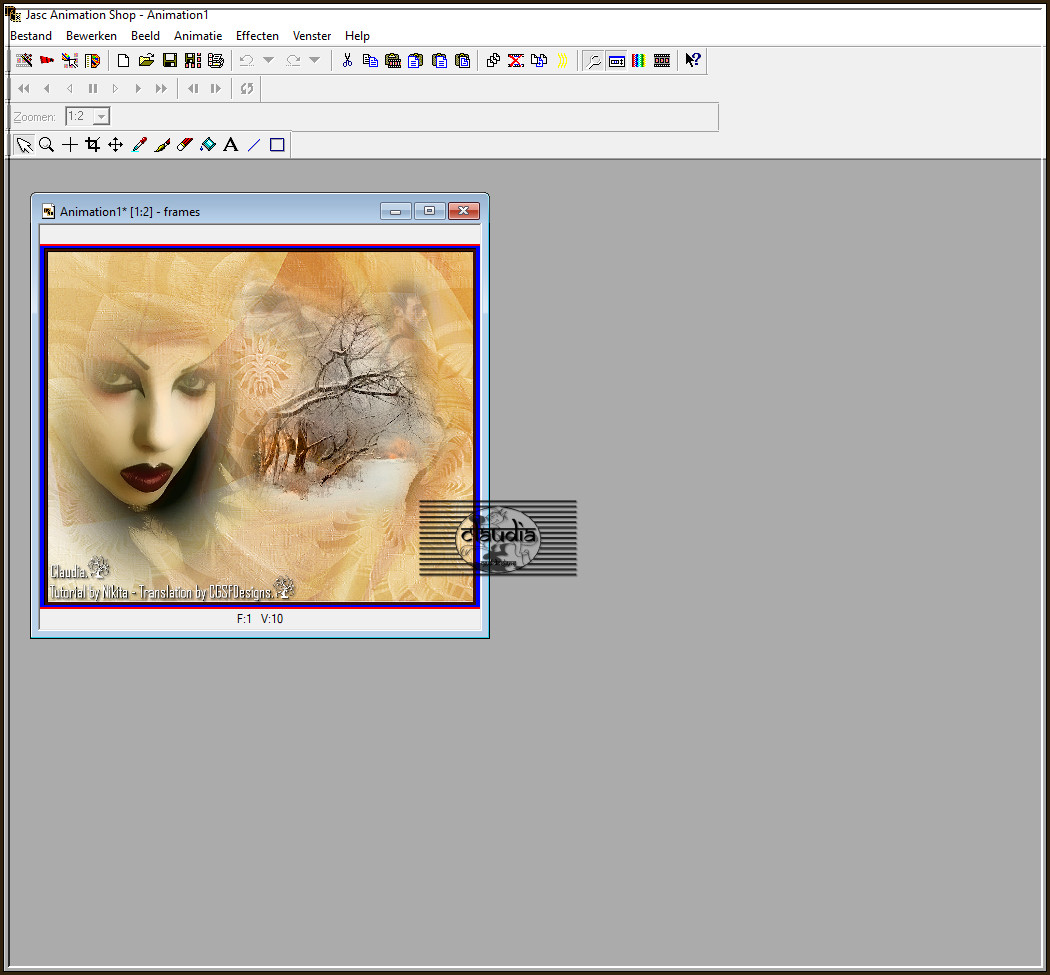The image size is (1050, 975).
Task: Jump to the last frame
Action: click(161, 88)
